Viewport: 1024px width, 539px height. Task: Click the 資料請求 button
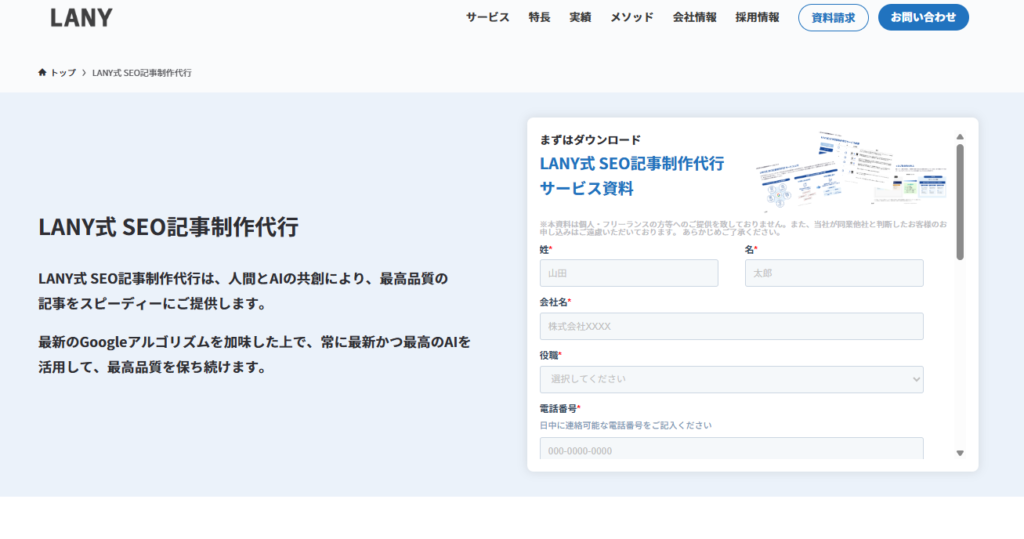click(x=833, y=17)
